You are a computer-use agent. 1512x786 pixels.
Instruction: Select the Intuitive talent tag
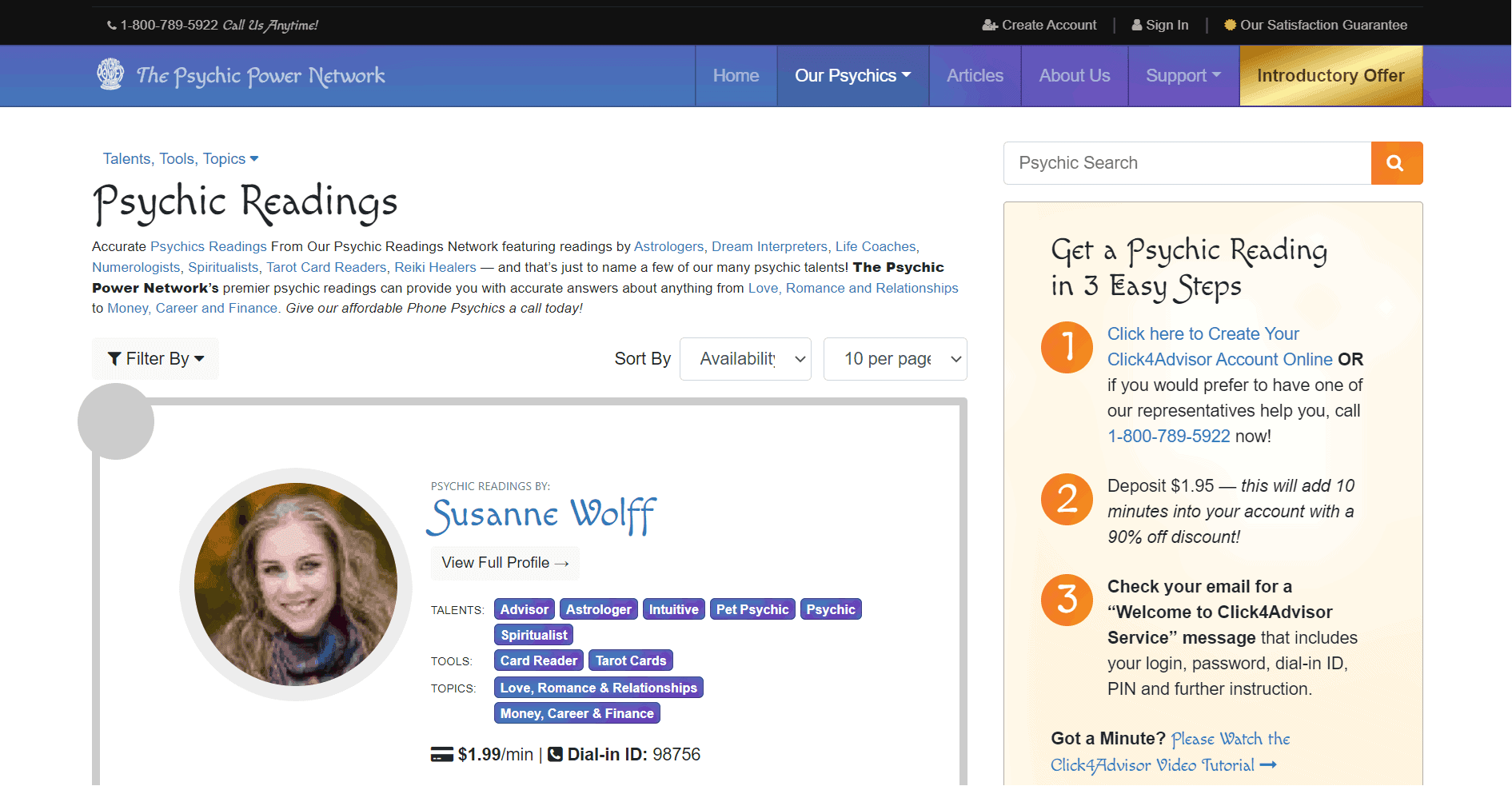(674, 609)
